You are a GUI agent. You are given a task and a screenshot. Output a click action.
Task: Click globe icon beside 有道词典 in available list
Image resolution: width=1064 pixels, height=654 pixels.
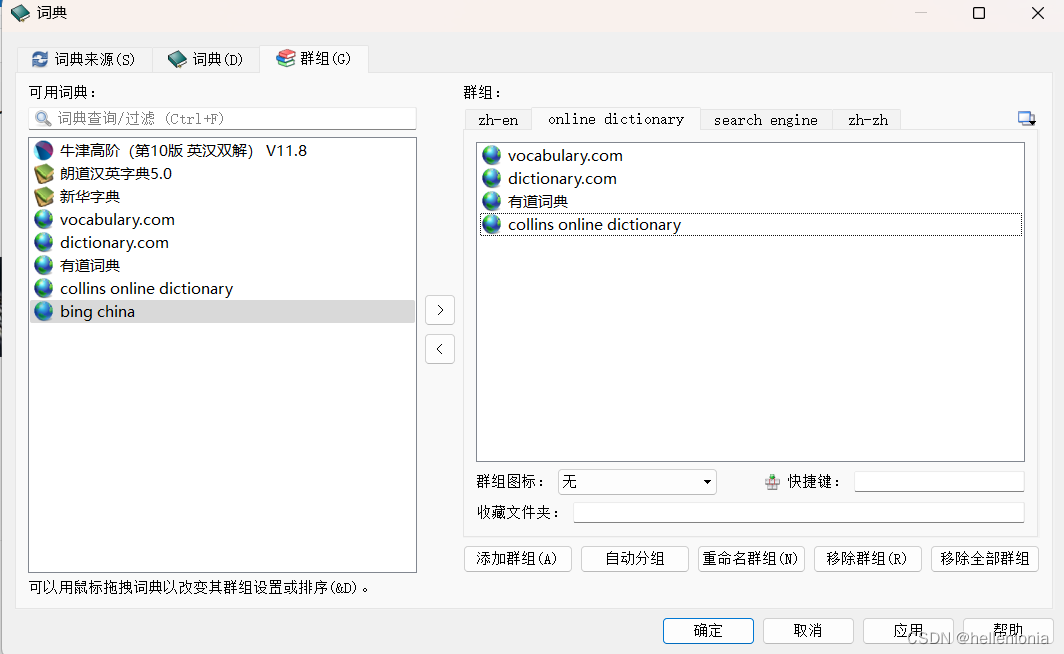(x=43, y=265)
